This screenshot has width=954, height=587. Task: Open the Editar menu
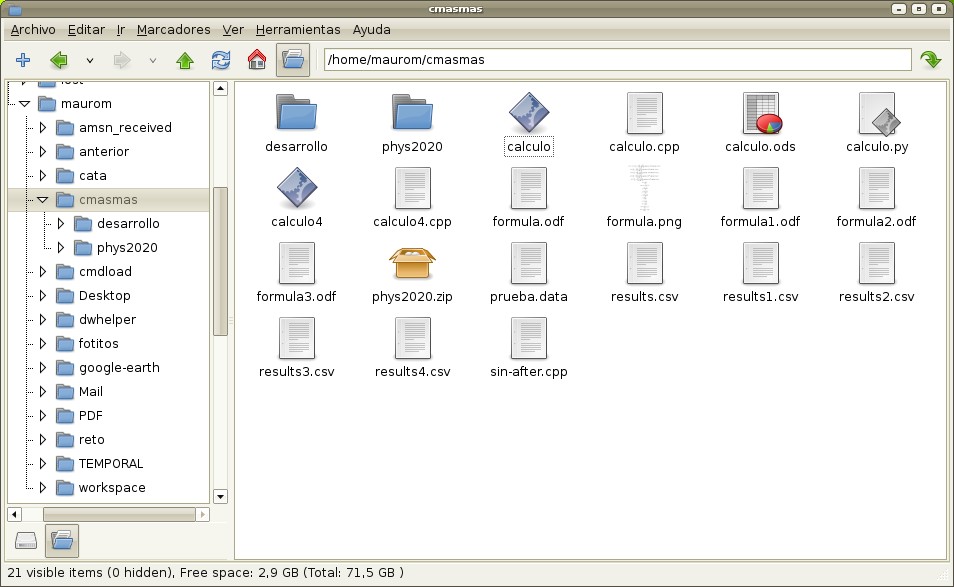pyautogui.click(x=86, y=29)
